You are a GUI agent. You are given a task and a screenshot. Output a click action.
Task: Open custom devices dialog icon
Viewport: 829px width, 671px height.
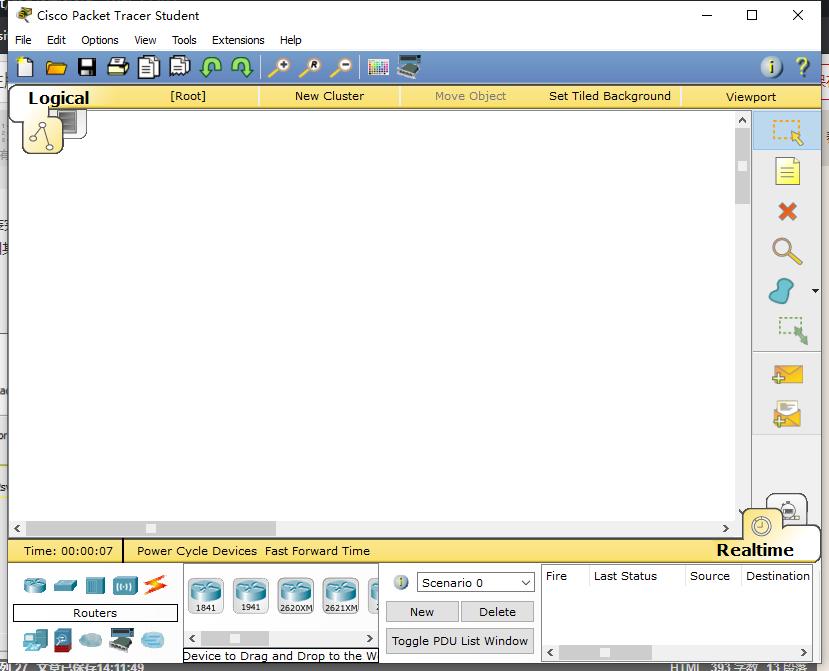point(409,67)
